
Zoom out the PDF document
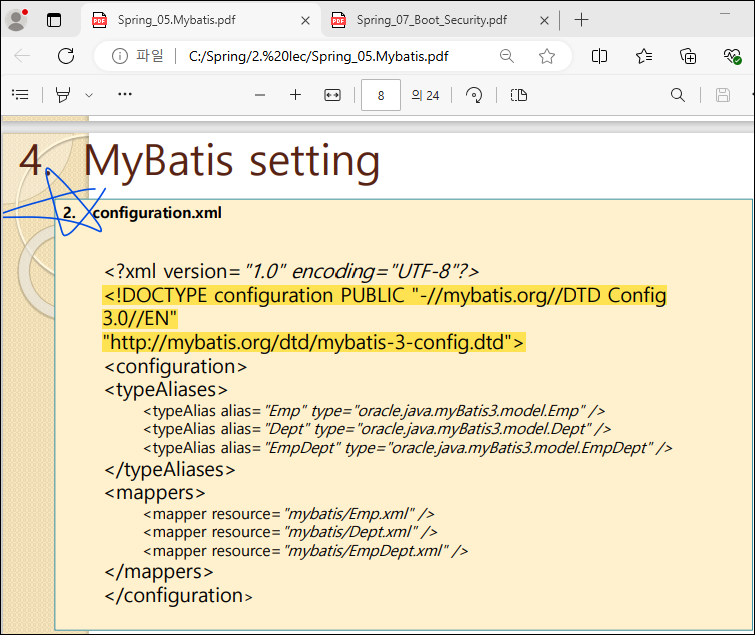coord(260,95)
